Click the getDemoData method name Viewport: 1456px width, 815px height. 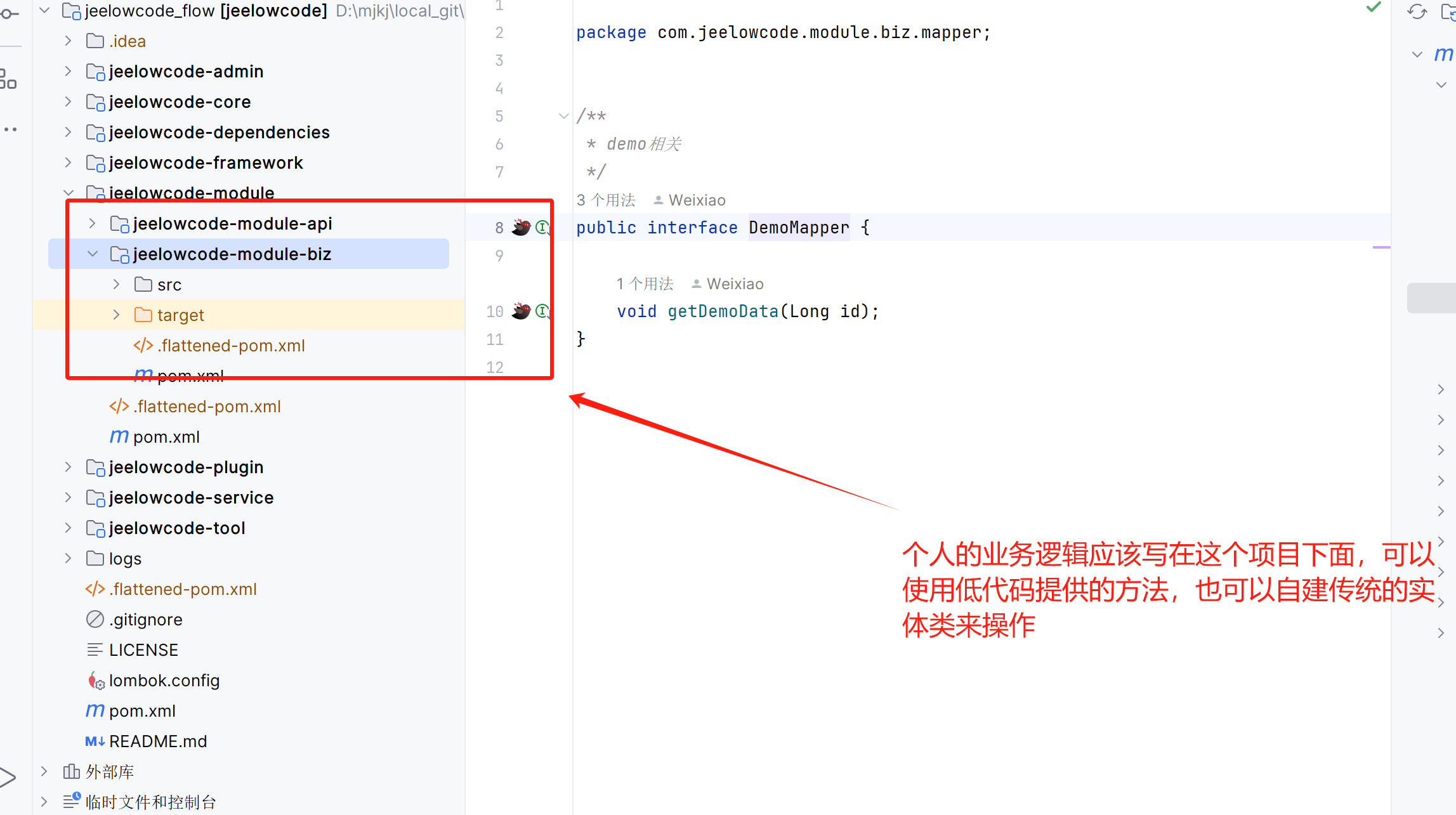point(723,311)
